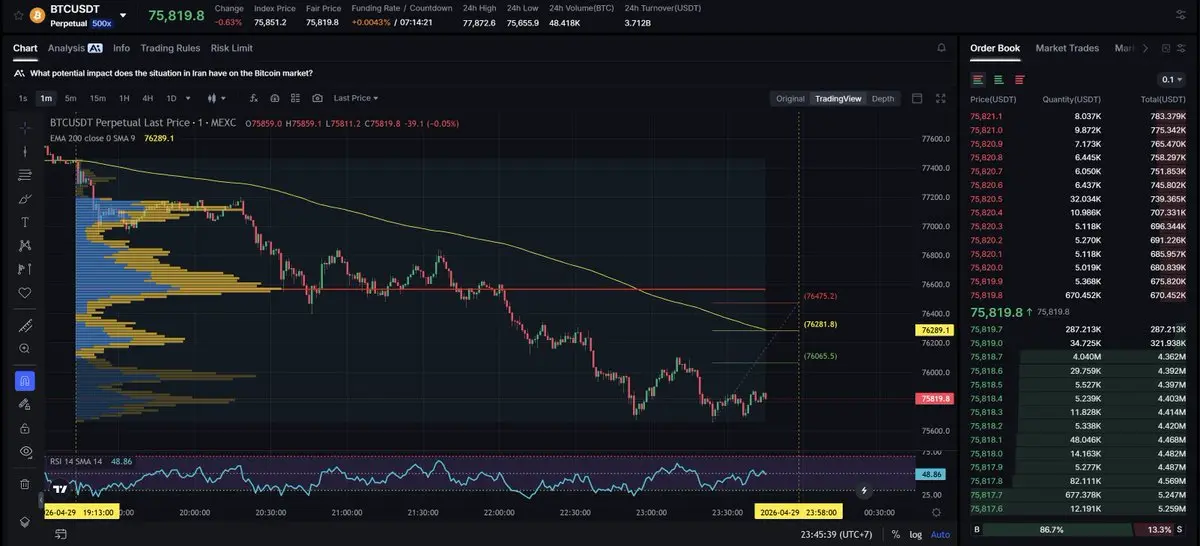Show only sell orders in order book
The width and height of the screenshot is (1200, 546).
(1019, 79)
